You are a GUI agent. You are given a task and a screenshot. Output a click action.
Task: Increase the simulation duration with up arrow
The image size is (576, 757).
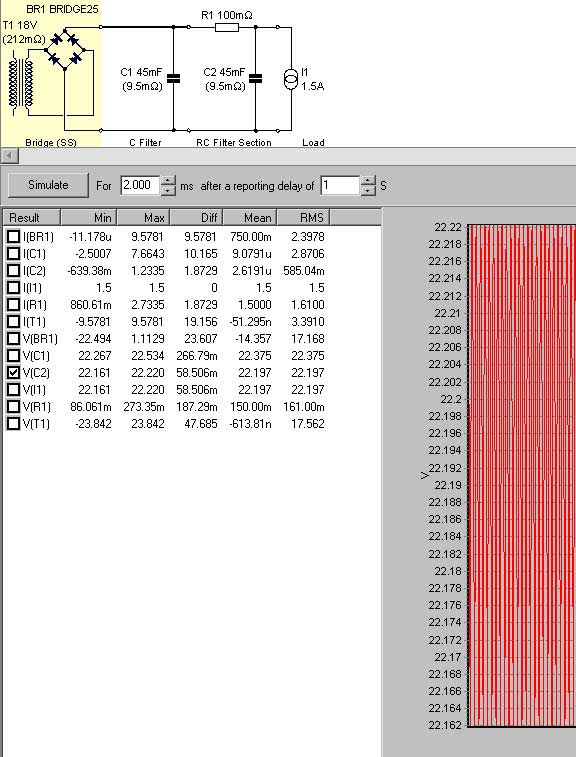[168, 181]
